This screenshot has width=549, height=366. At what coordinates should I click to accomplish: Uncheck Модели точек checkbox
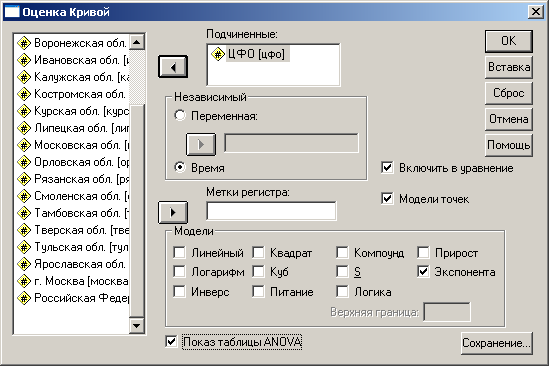[x=387, y=199]
